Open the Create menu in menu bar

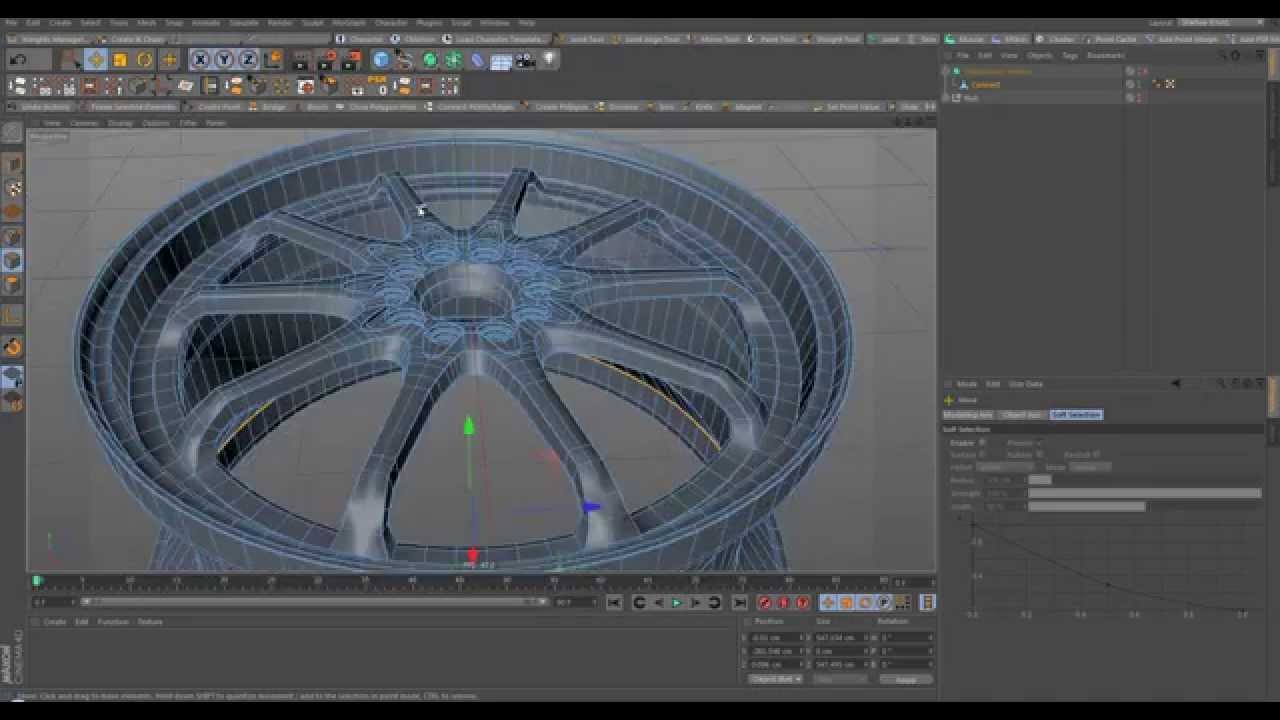tap(60, 22)
